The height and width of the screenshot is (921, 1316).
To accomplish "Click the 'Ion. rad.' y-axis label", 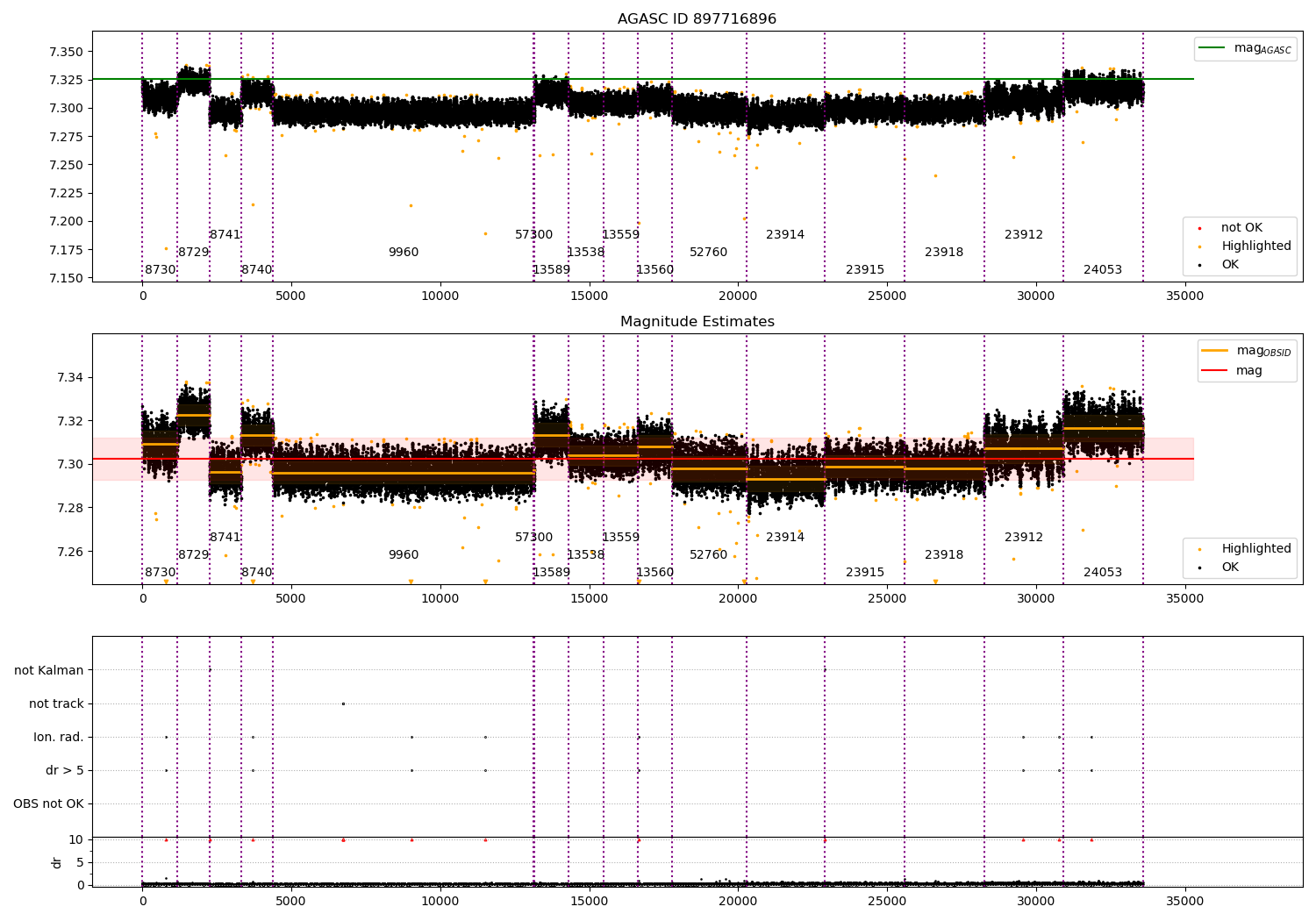I will (59, 737).
